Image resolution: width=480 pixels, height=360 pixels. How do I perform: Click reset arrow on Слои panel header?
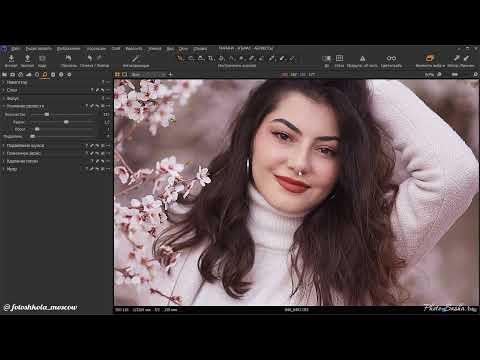coord(103,90)
